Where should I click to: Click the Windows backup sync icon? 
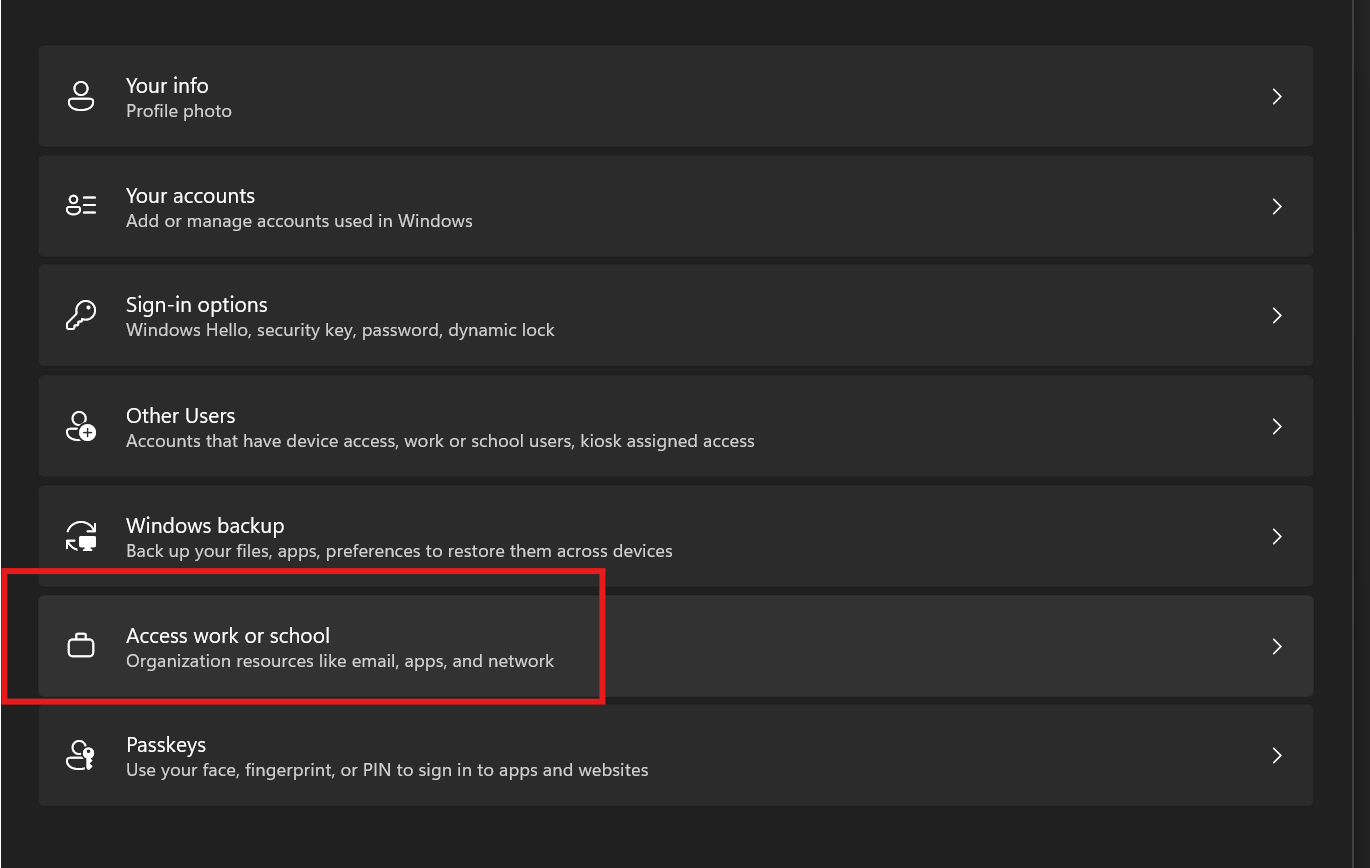(x=81, y=536)
